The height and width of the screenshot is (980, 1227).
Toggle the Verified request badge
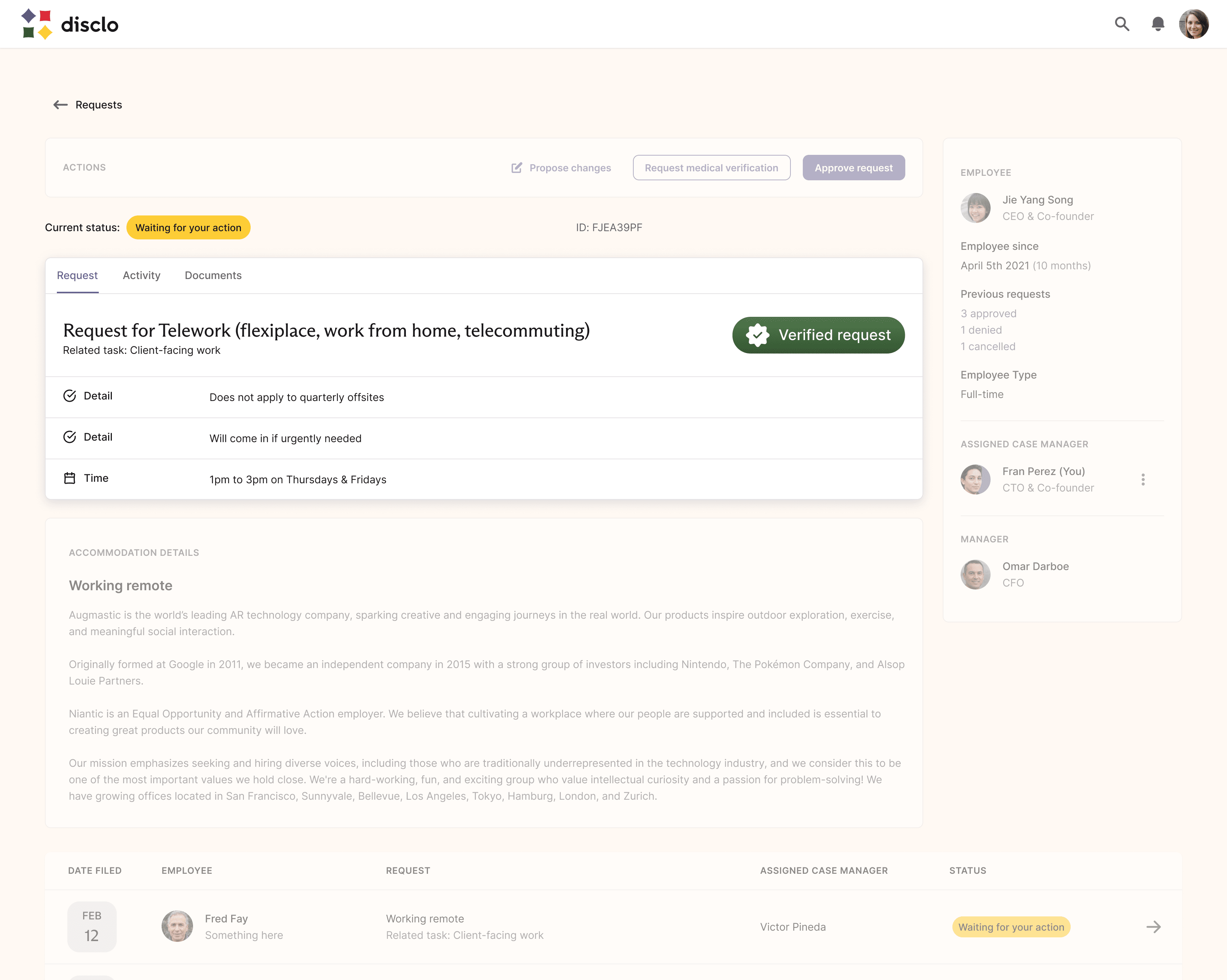coord(818,335)
